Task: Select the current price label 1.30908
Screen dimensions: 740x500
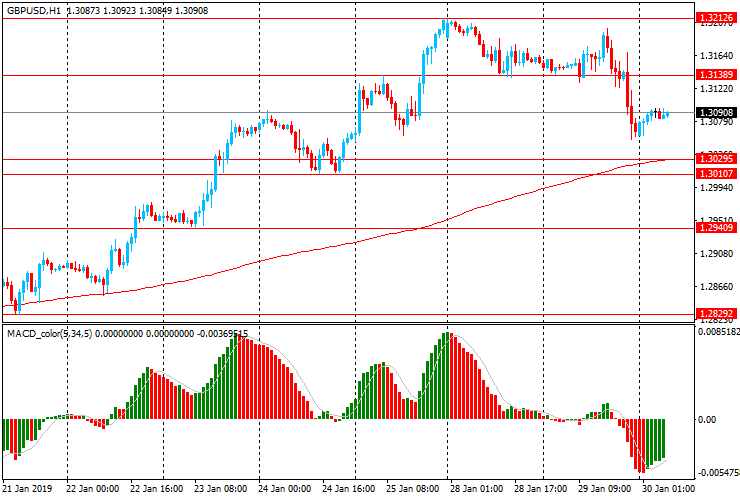Action: 716,112
